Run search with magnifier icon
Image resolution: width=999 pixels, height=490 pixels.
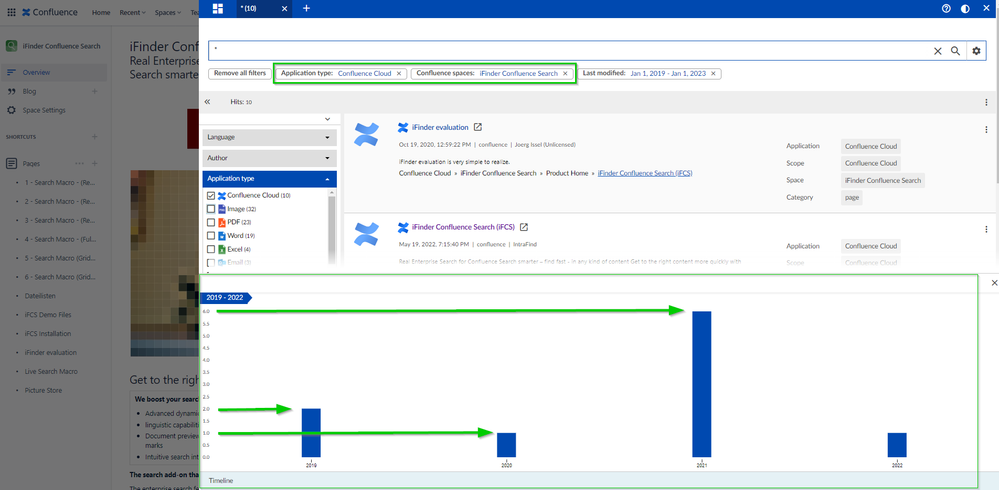(955, 51)
